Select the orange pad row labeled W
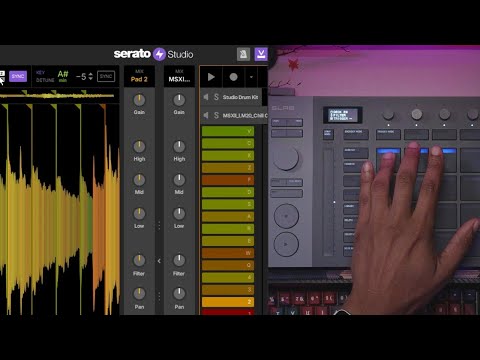This screenshot has height=360, width=480. [x=228, y=253]
